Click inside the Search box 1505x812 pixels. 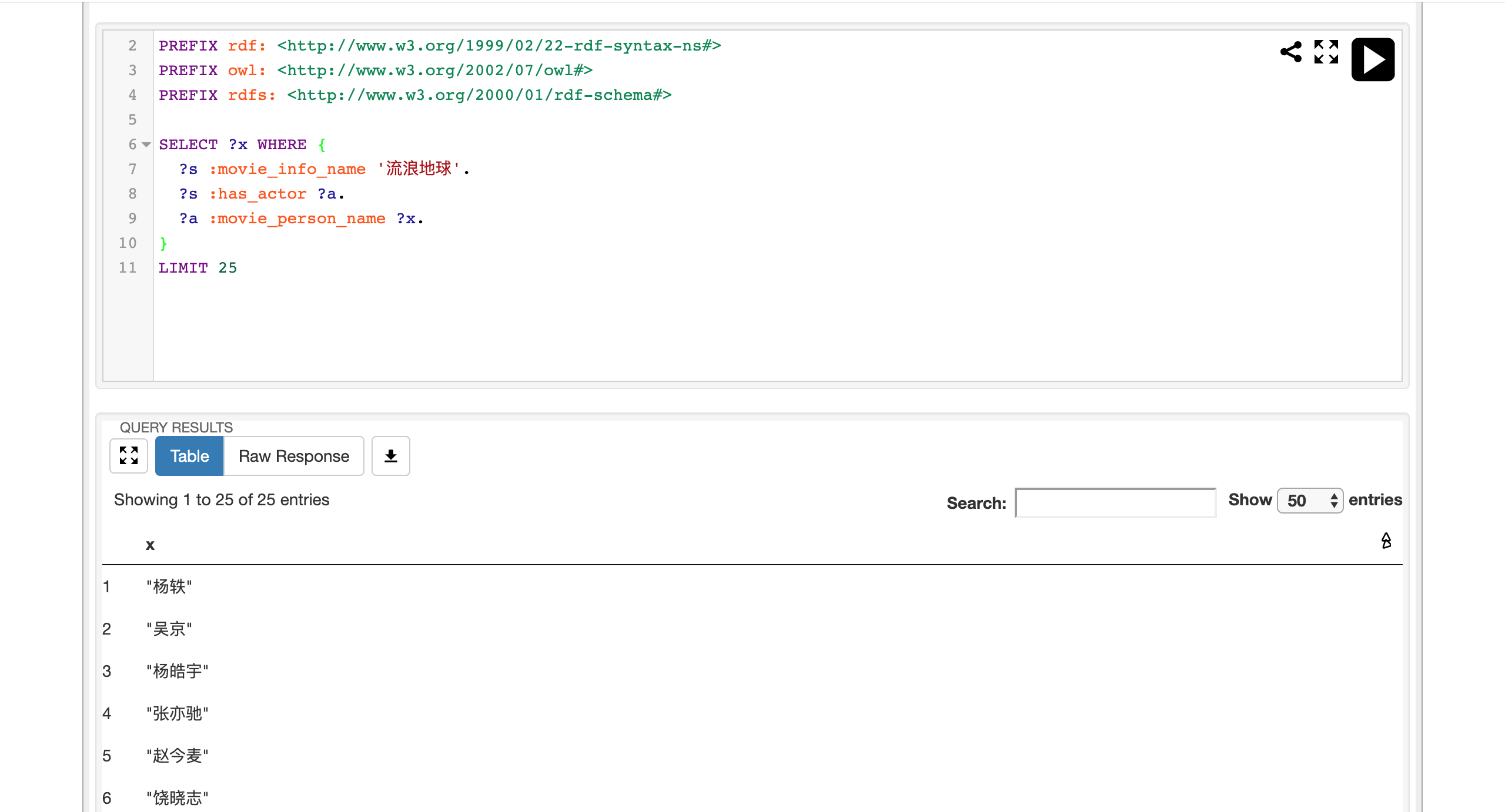(x=1115, y=502)
